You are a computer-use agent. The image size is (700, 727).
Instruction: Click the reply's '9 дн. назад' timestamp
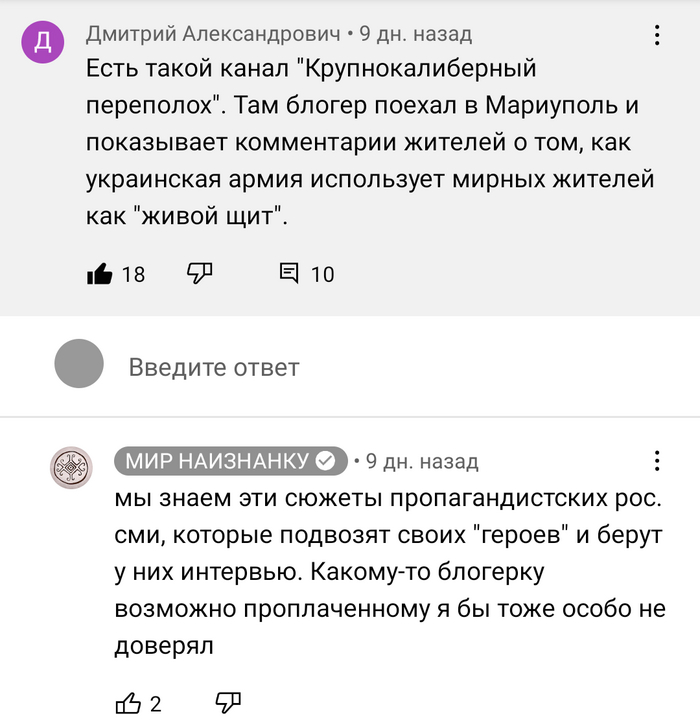tap(422, 462)
